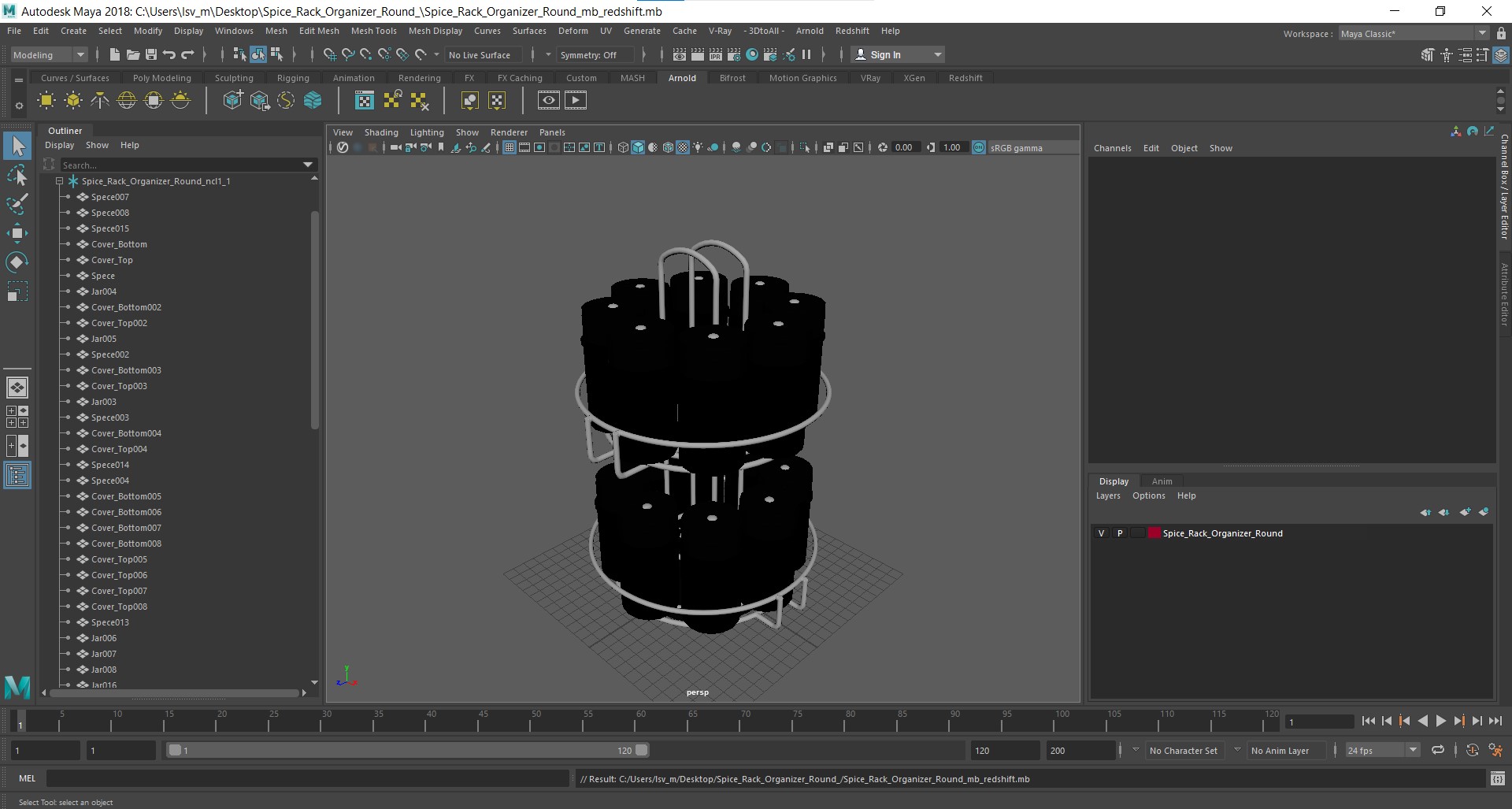This screenshot has width=1512, height=809.
Task: Open the Modeling menu set dropdown
Action: click(49, 54)
